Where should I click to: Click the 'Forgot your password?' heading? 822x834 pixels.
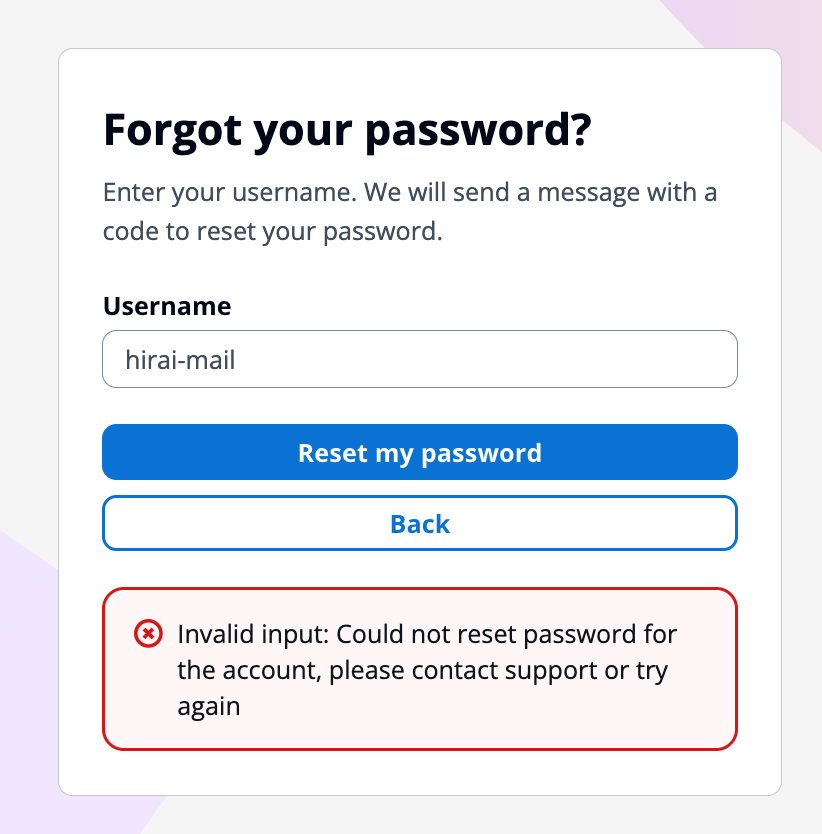[347, 132]
